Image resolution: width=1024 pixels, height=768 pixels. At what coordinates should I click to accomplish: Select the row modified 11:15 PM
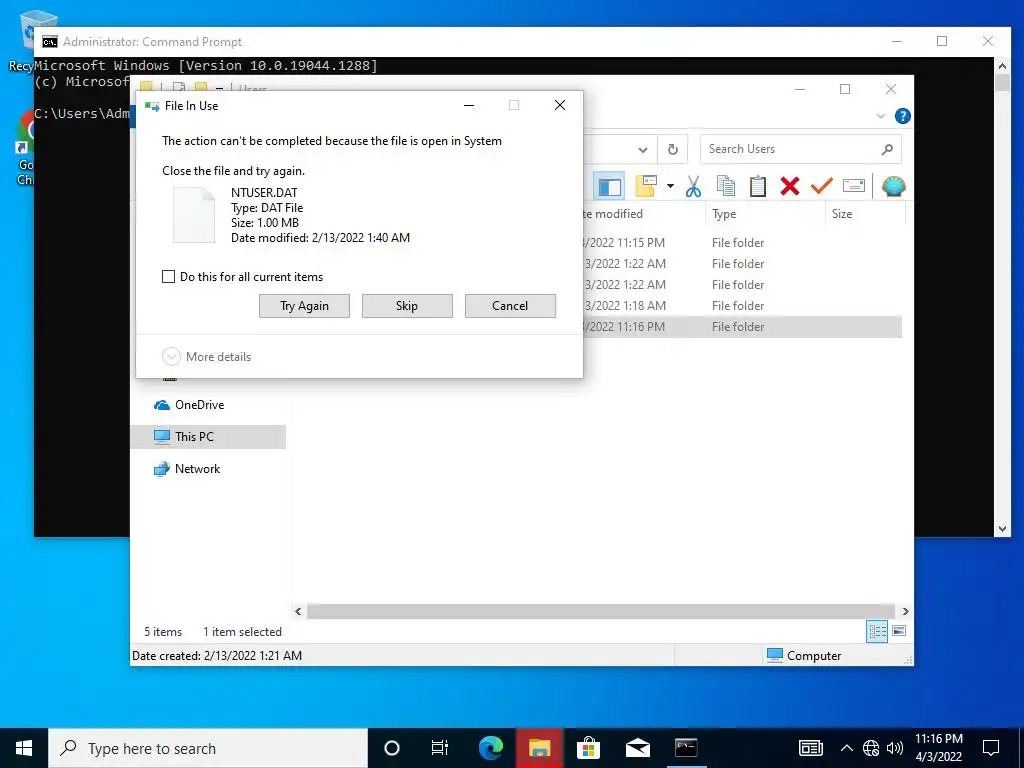741,243
